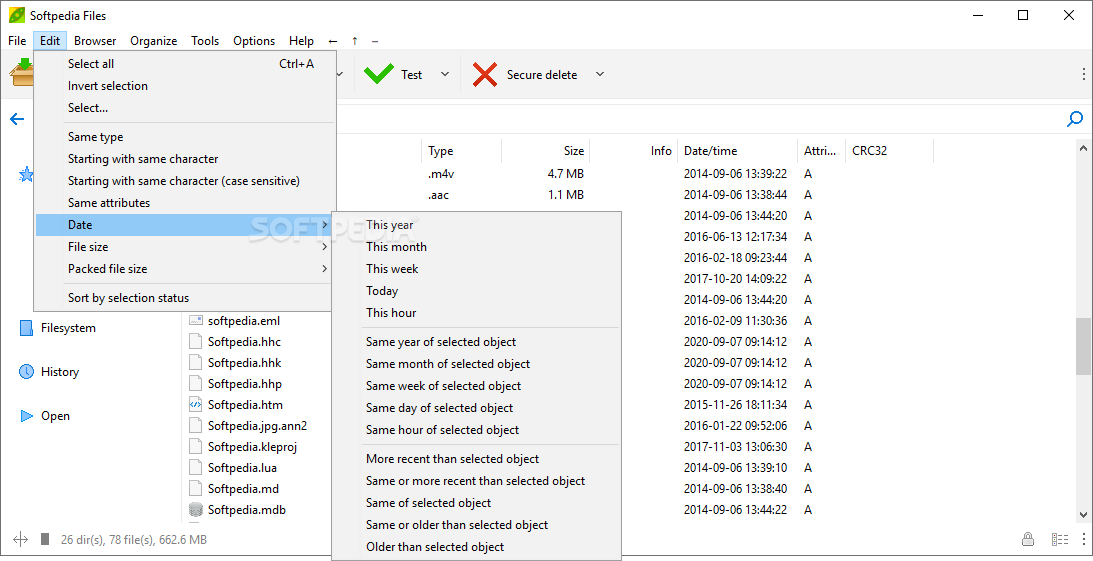
Task: Select Same year of selected object
Action: point(476,341)
